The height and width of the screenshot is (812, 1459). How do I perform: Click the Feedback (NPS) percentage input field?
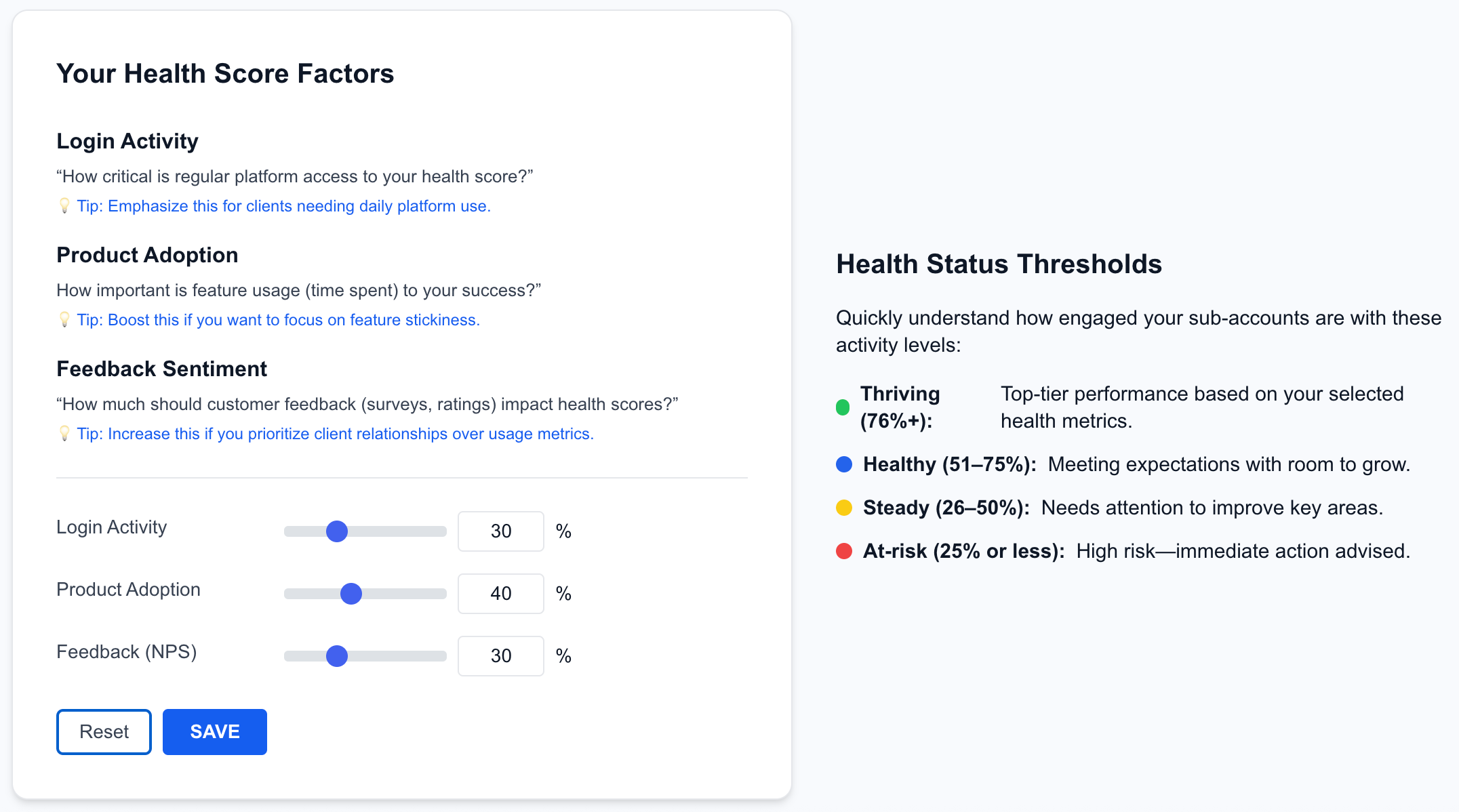point(501,656)
